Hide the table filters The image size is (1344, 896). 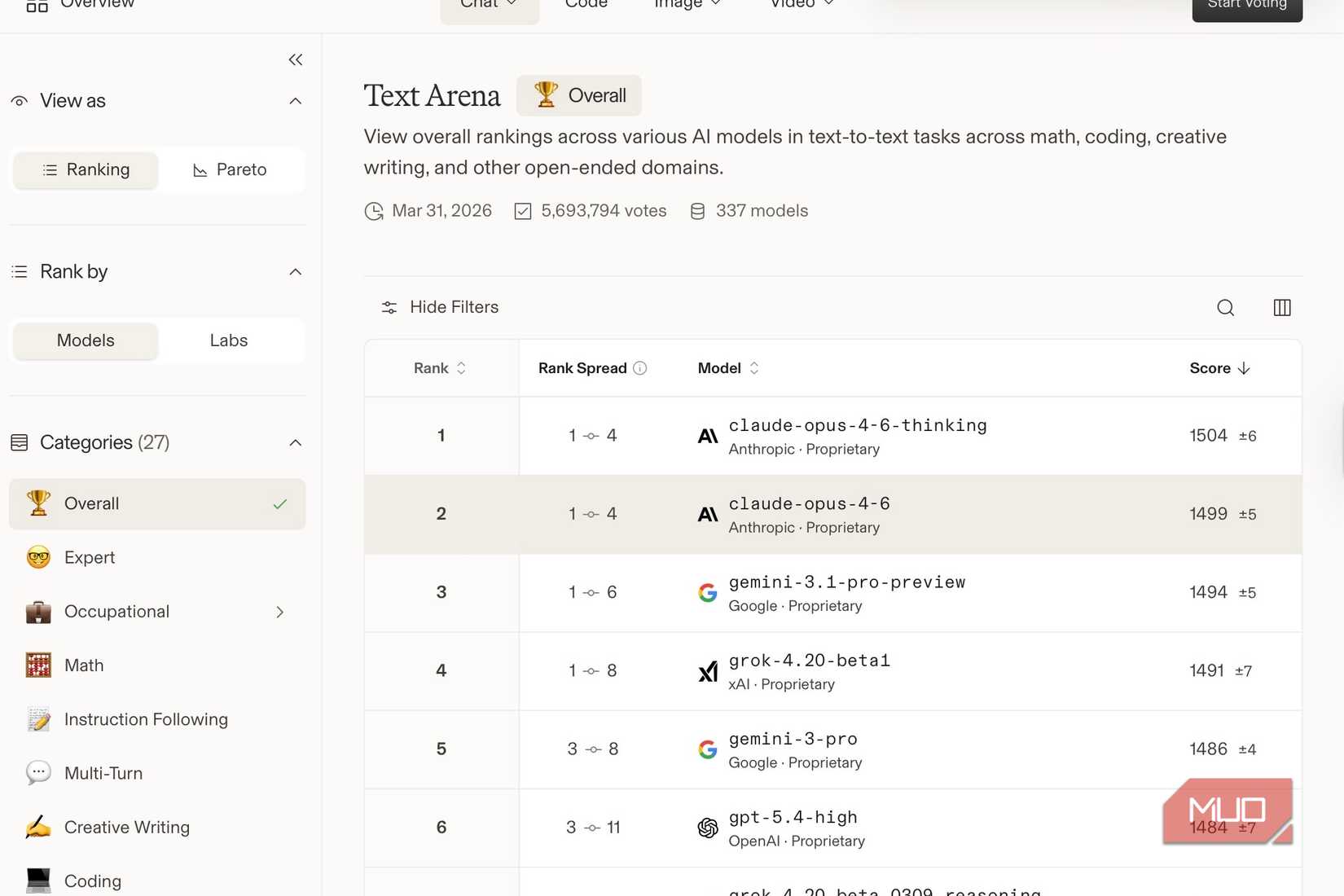pos(440,307)
